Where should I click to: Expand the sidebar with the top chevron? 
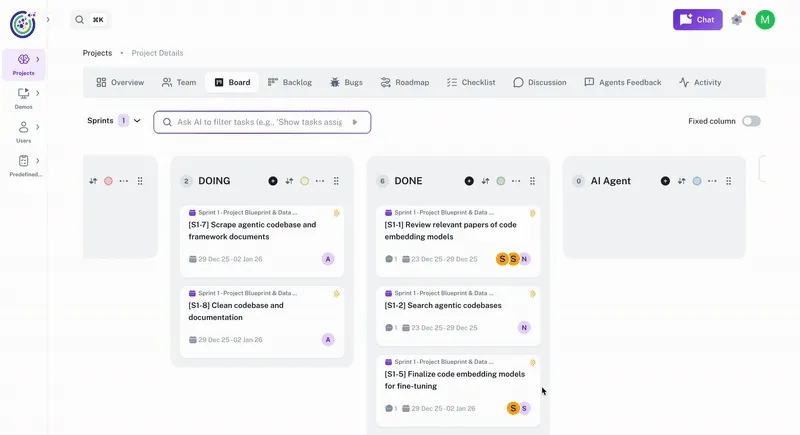click(48, 19)
